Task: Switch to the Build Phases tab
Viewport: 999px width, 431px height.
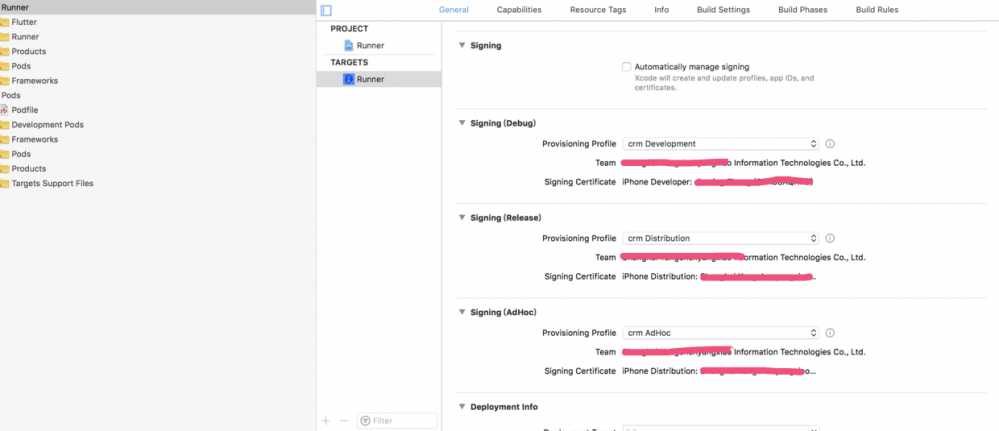Action: pyautogui.click(x=803, y=10)
